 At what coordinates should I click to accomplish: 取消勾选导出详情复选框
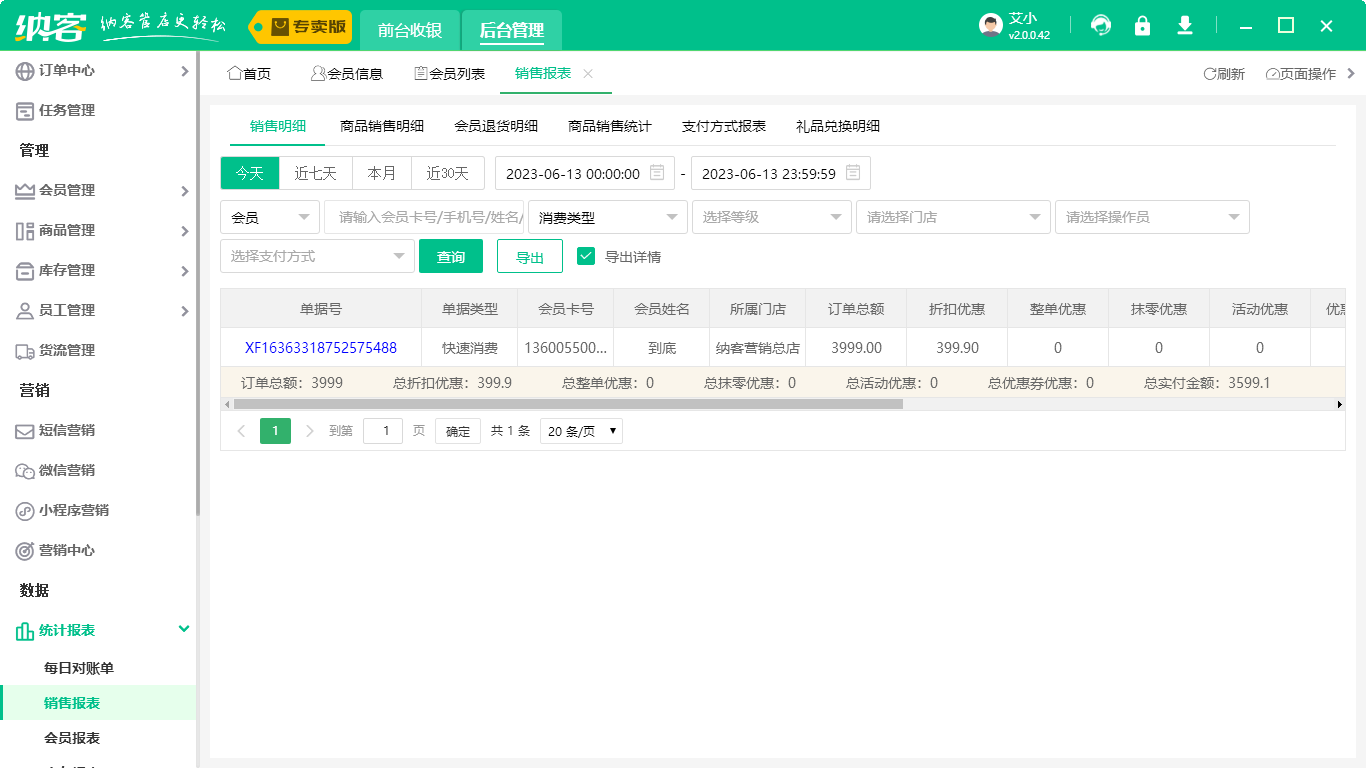(x=586, y=255)
